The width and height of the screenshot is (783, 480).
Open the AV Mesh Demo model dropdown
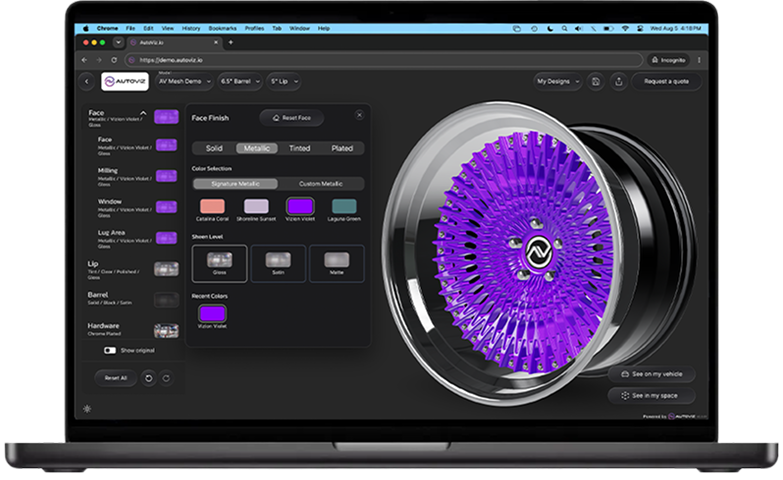click(x=185, y=81)
